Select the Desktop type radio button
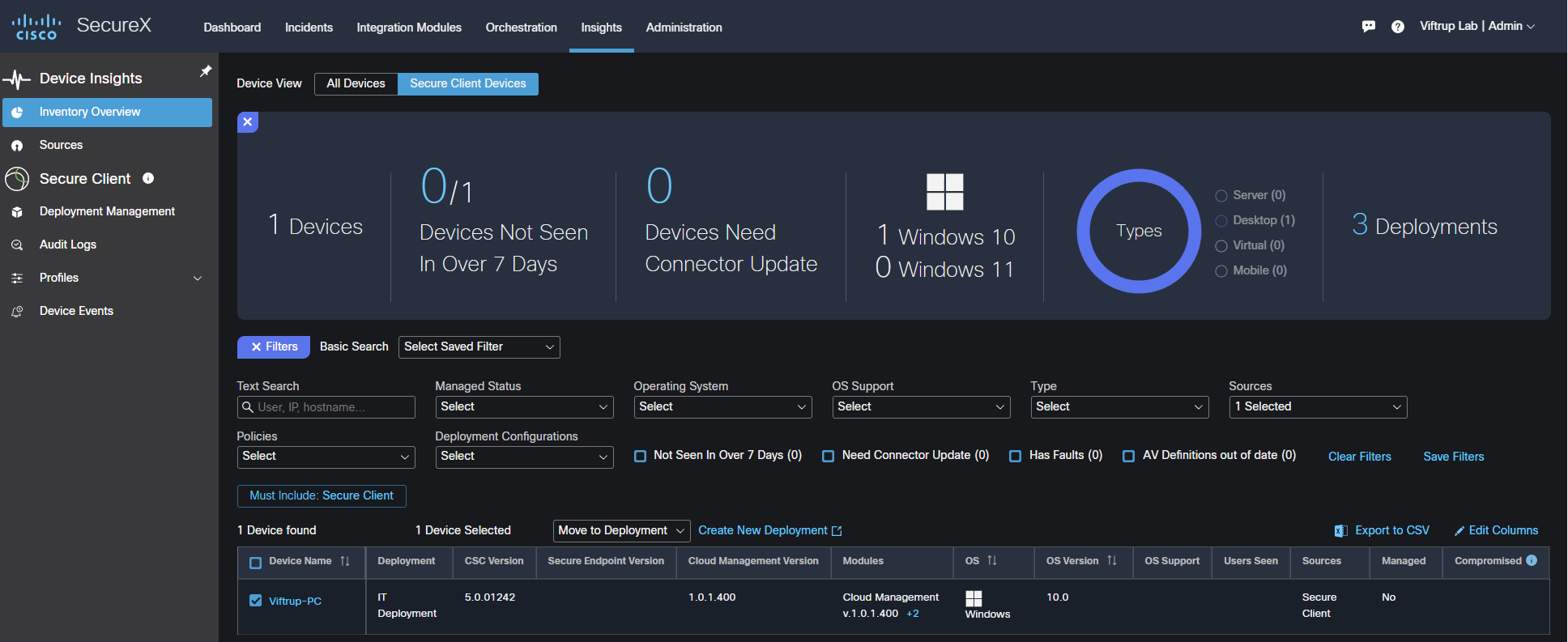 tap(1221, 221)
